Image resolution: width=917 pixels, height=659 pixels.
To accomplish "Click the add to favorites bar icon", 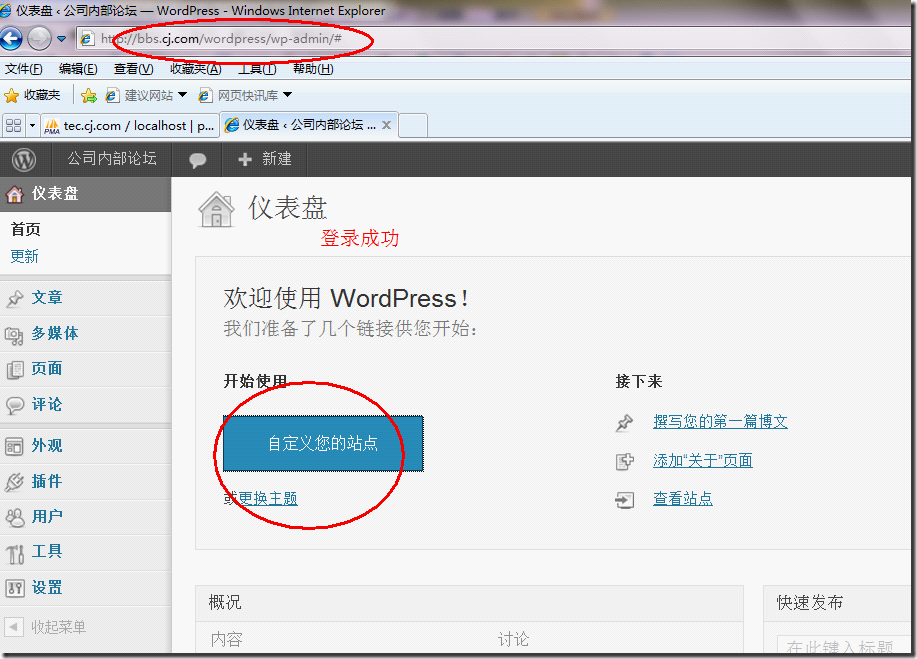I will (89, 95).
